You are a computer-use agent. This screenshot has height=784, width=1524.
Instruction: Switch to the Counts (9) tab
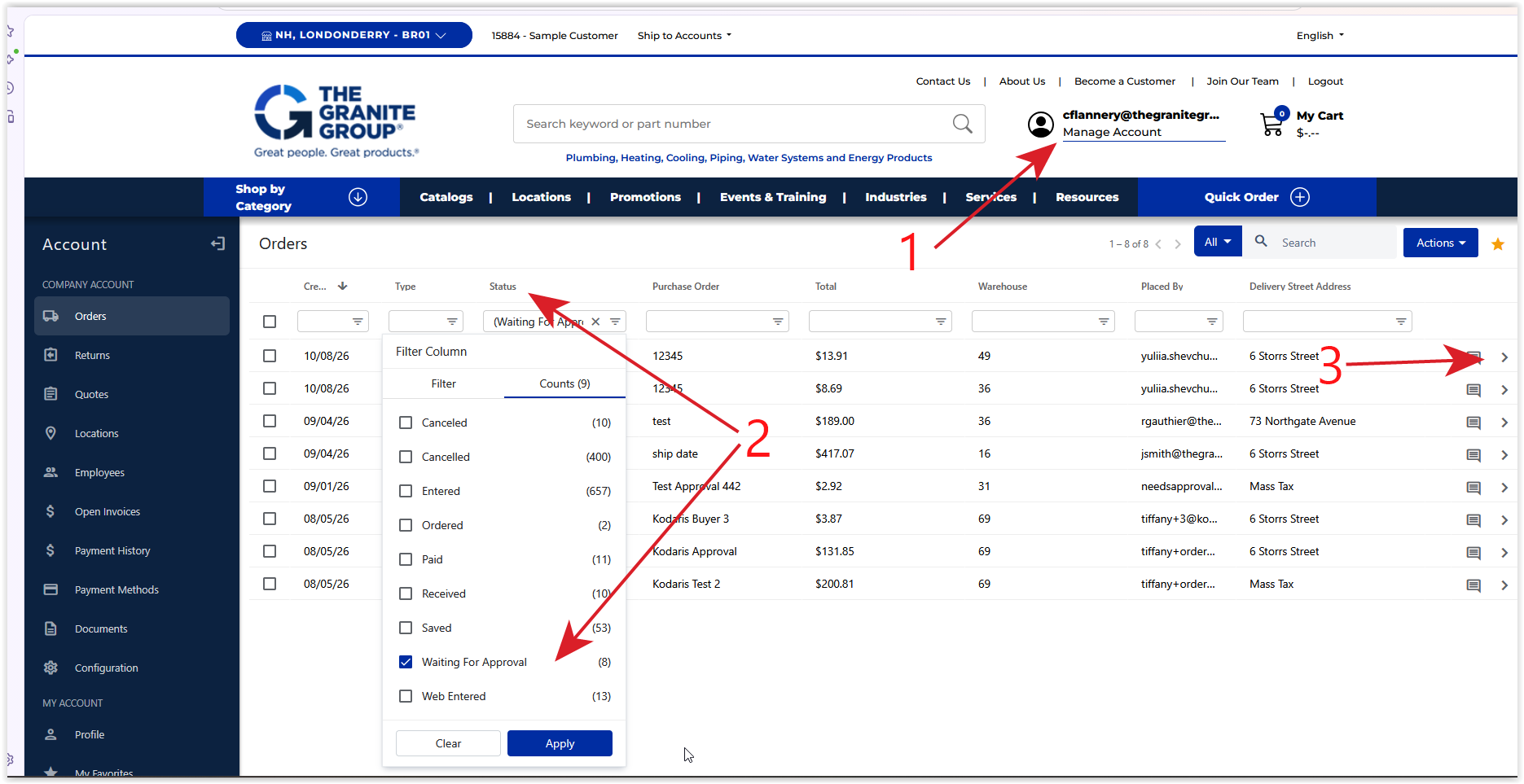pyautogui.click(x=564, y=383)
